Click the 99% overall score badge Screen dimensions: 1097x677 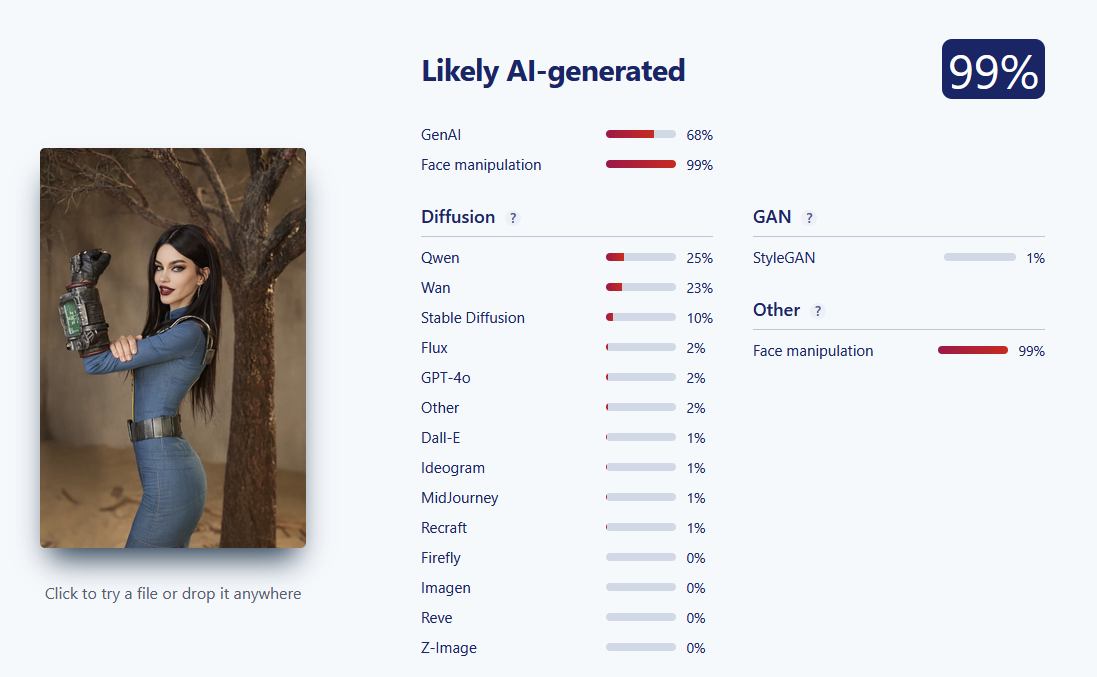(x=993, y=69)
